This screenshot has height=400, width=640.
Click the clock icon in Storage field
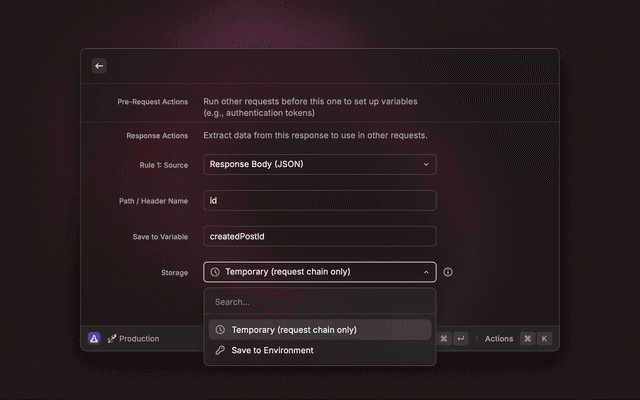(x=215, y=272)
